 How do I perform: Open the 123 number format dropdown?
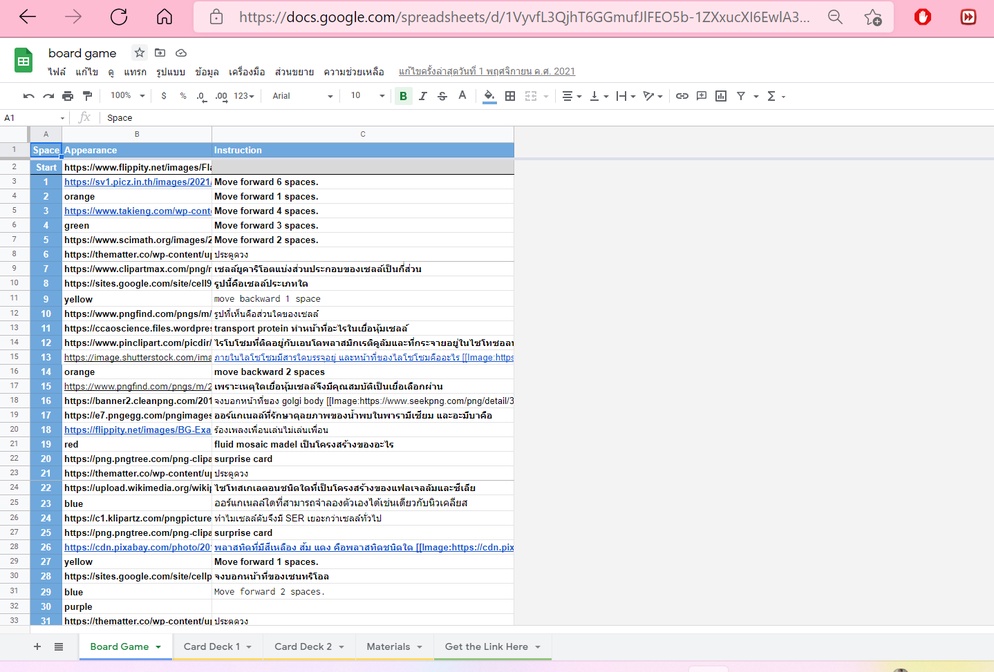(x=244, y=96)
